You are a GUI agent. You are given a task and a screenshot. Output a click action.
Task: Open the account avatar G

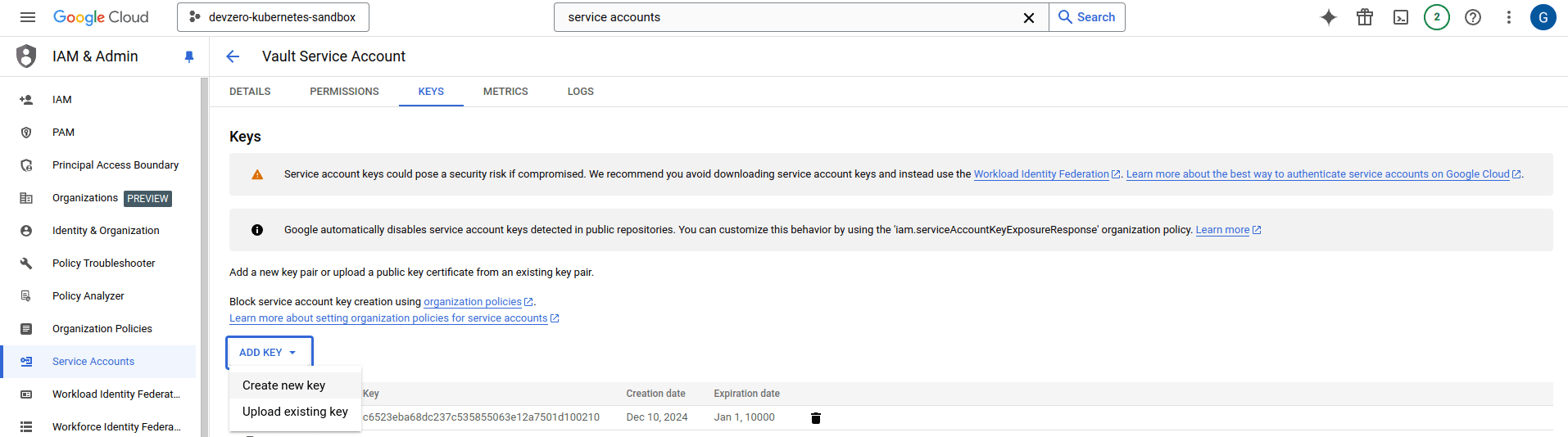(1543, 17)
